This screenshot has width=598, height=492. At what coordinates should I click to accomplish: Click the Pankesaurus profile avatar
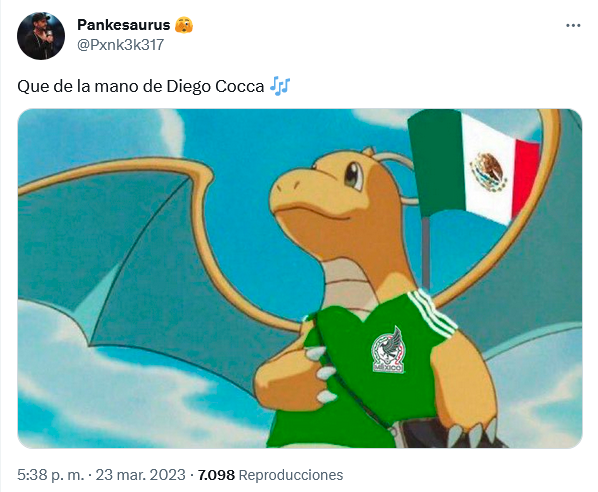click(x=41, y=36)
